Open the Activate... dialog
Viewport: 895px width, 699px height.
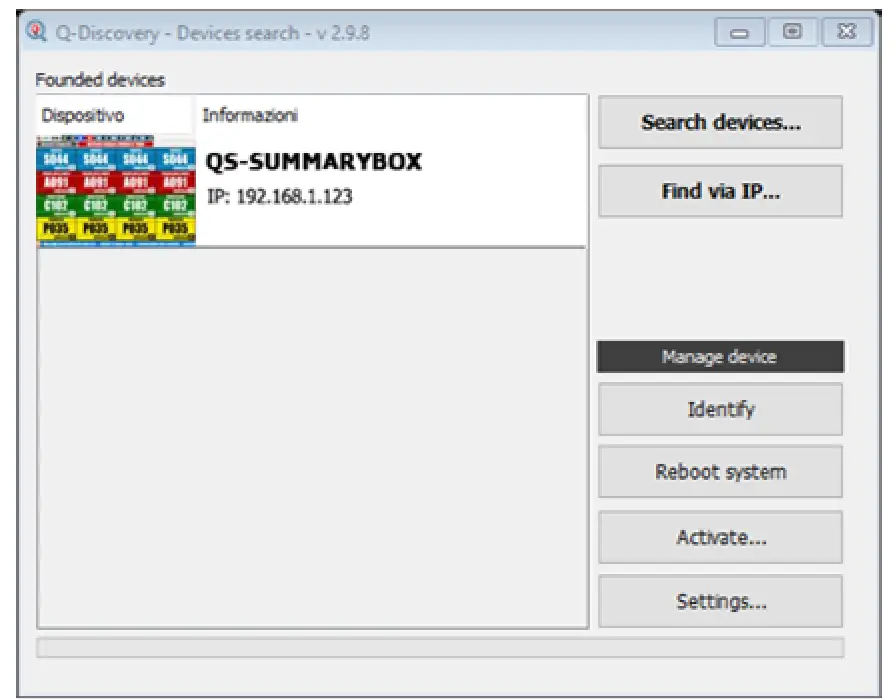pos(720,537)
